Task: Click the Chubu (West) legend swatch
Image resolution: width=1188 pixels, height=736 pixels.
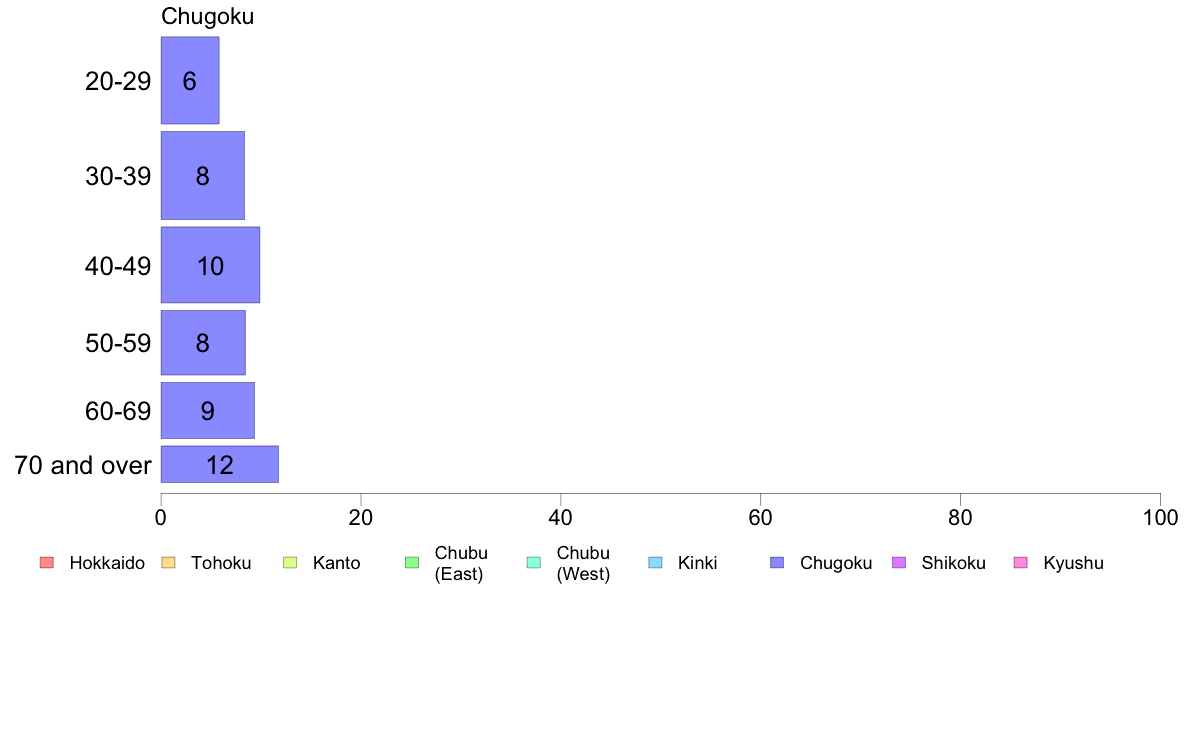Action: 533,562
